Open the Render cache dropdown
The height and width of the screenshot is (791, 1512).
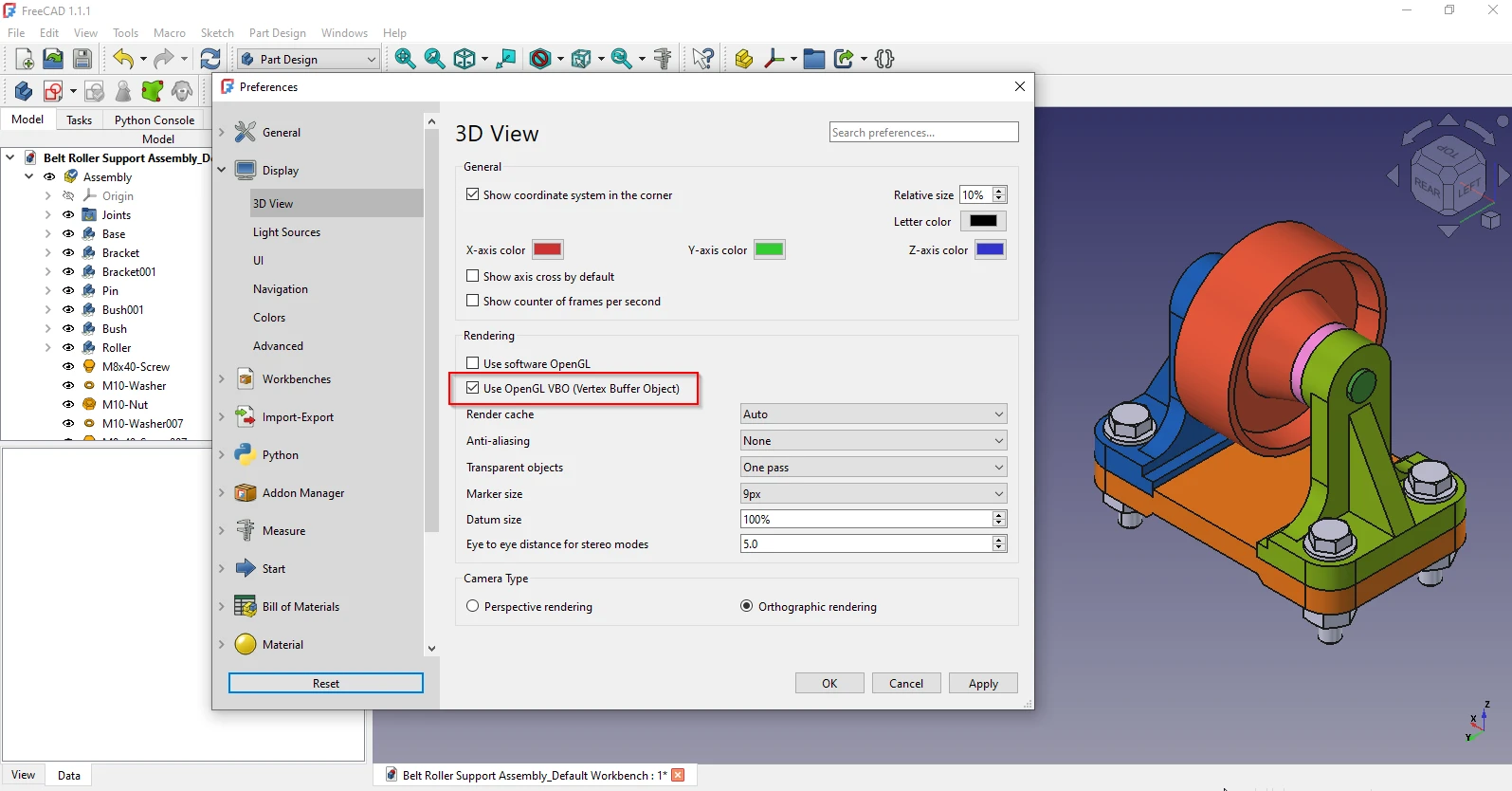coord(873,414)
